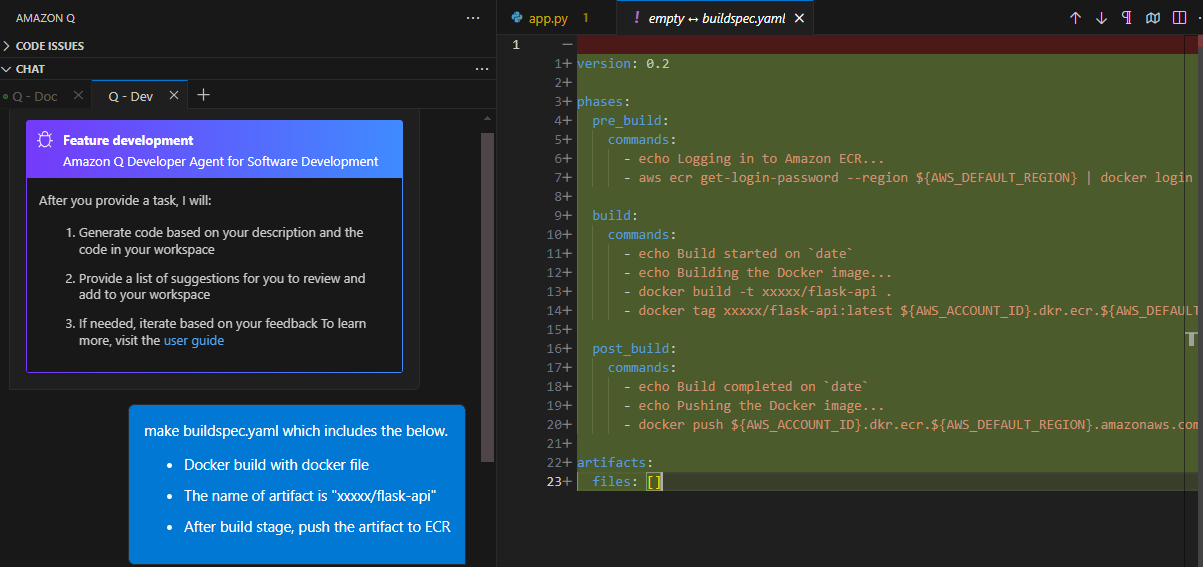Click the 'make buildspec.yaml which includes the below.' message
The height and width of the screenshot is (567, 1203).
coord(296,431)
